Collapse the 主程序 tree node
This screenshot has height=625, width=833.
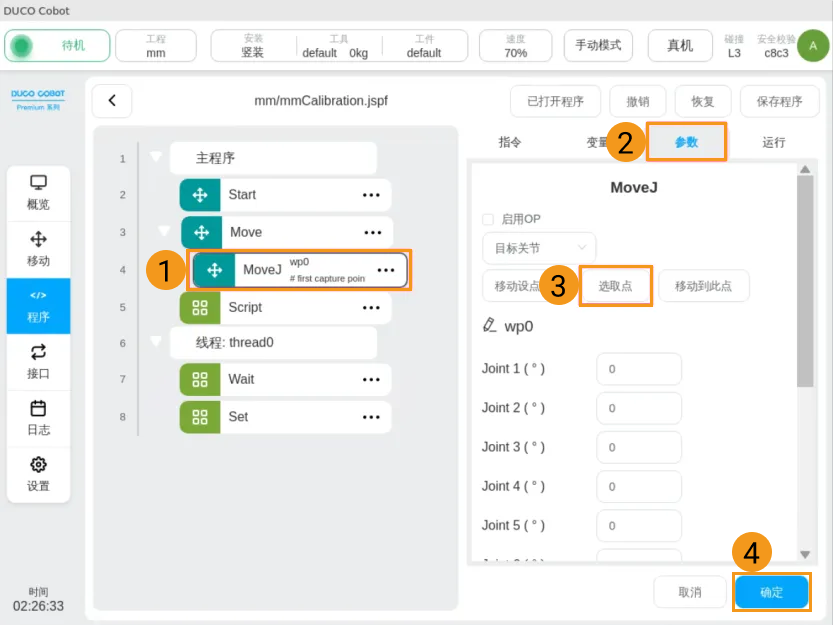click(155, 157)
